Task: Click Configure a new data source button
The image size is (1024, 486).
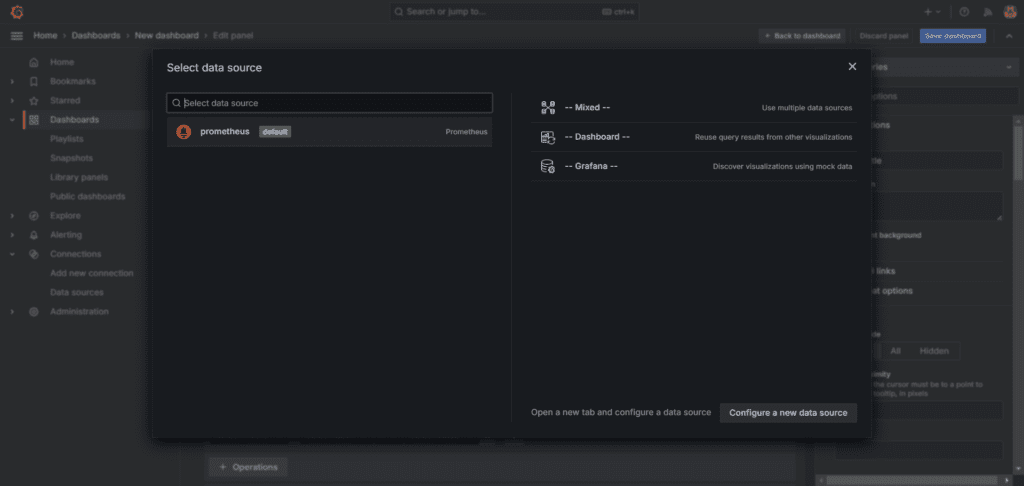Action: (x=788, y=413)
